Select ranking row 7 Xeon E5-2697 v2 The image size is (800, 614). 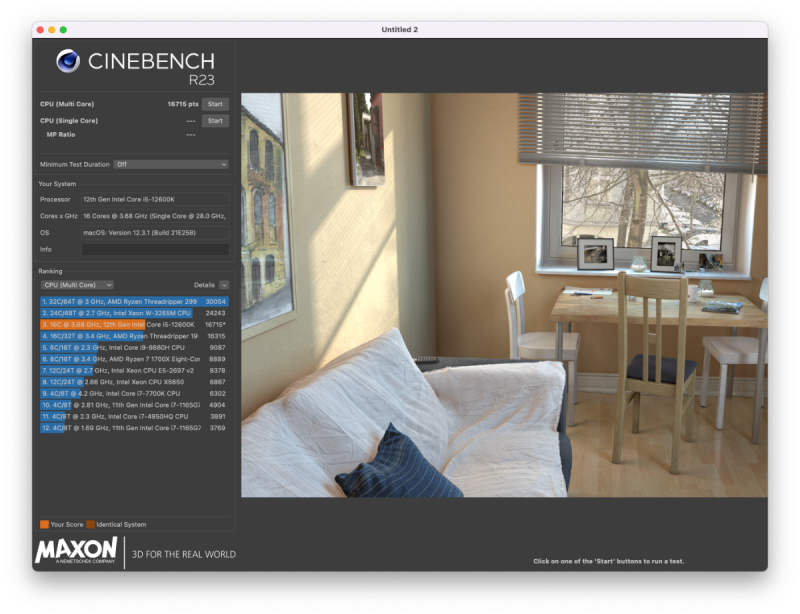tap(134, 371)
